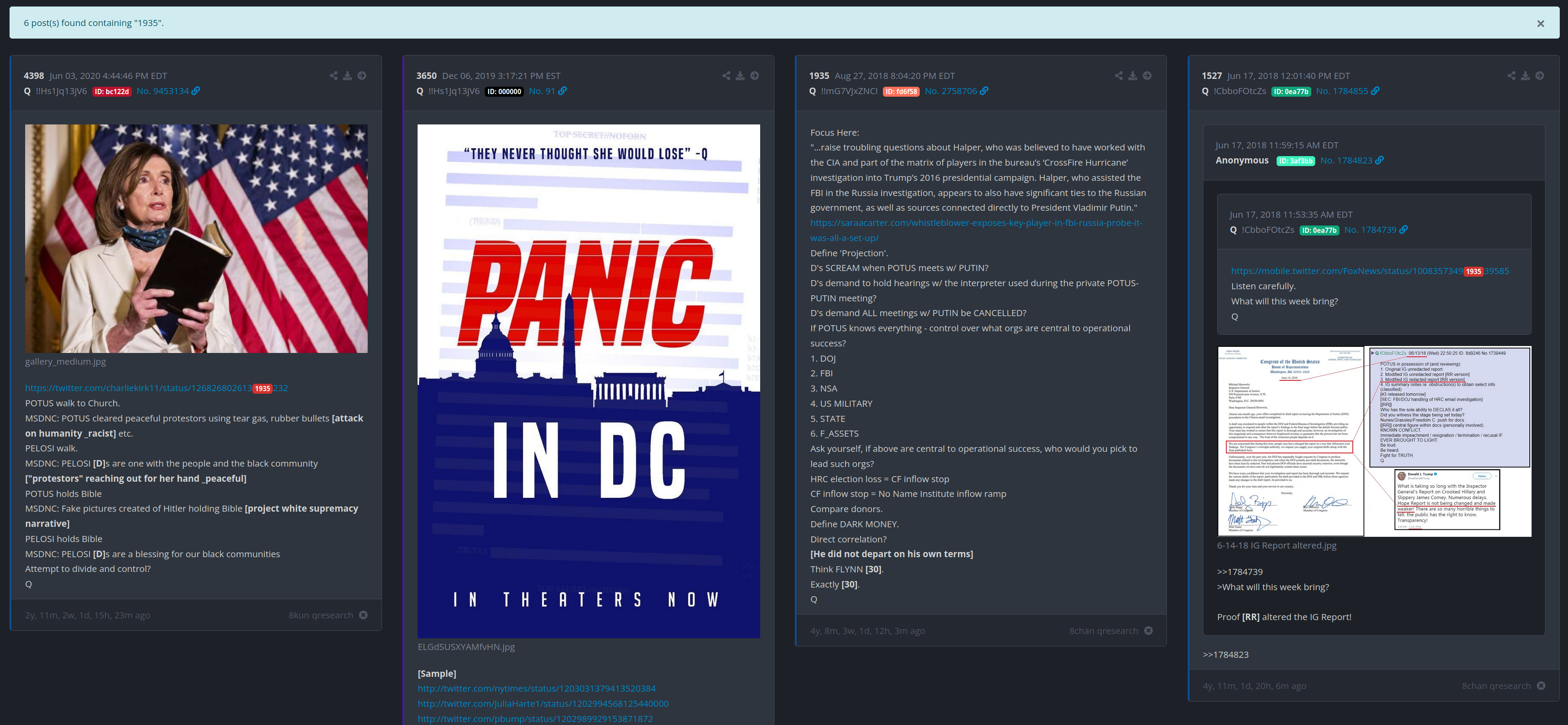Open saraacarter.com whistleblower article link
Viewport: 1568px width, 725px height.
click(976, 230)
